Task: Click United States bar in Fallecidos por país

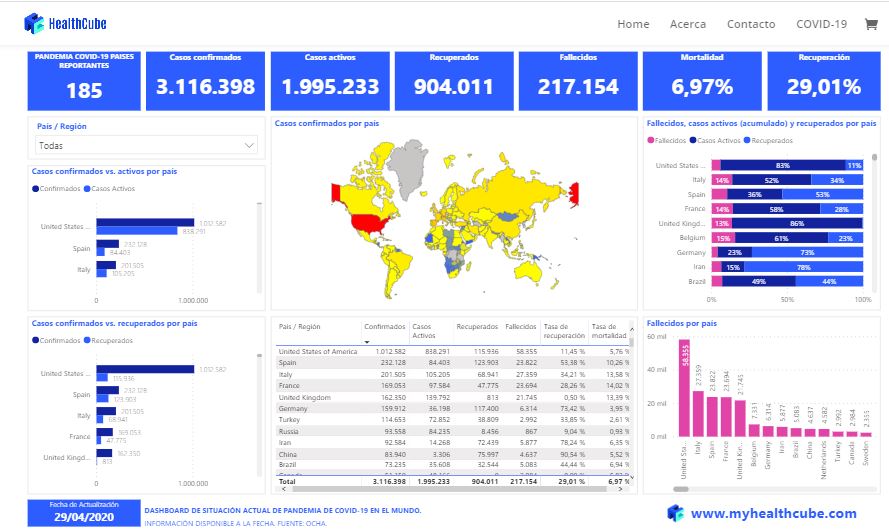Action: click(x=684, y=387)
